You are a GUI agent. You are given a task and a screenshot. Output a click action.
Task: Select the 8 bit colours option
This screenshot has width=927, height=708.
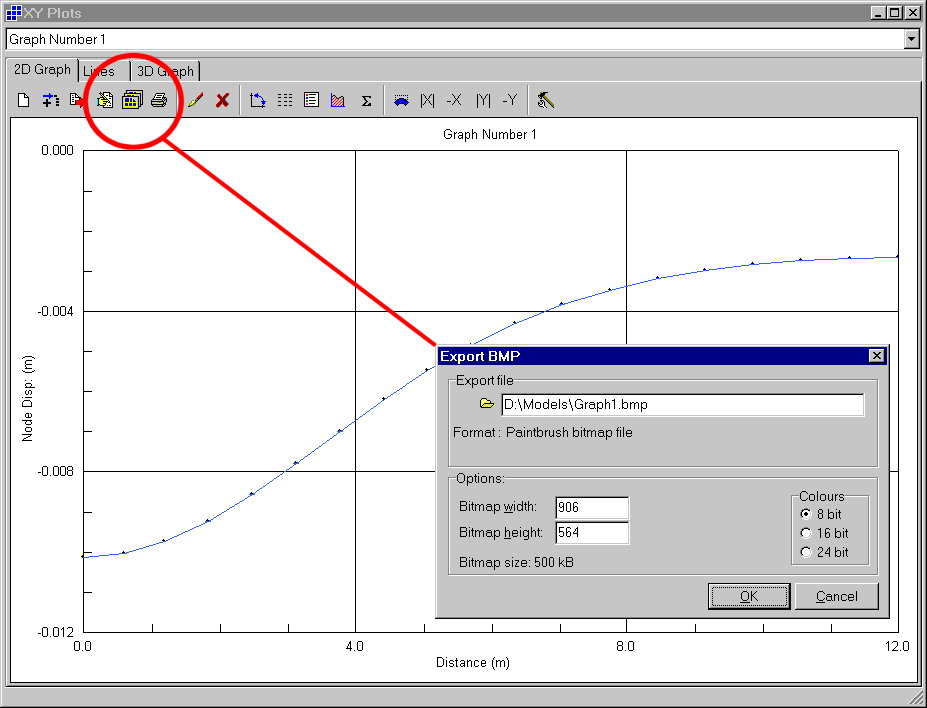tap(806, 514)
